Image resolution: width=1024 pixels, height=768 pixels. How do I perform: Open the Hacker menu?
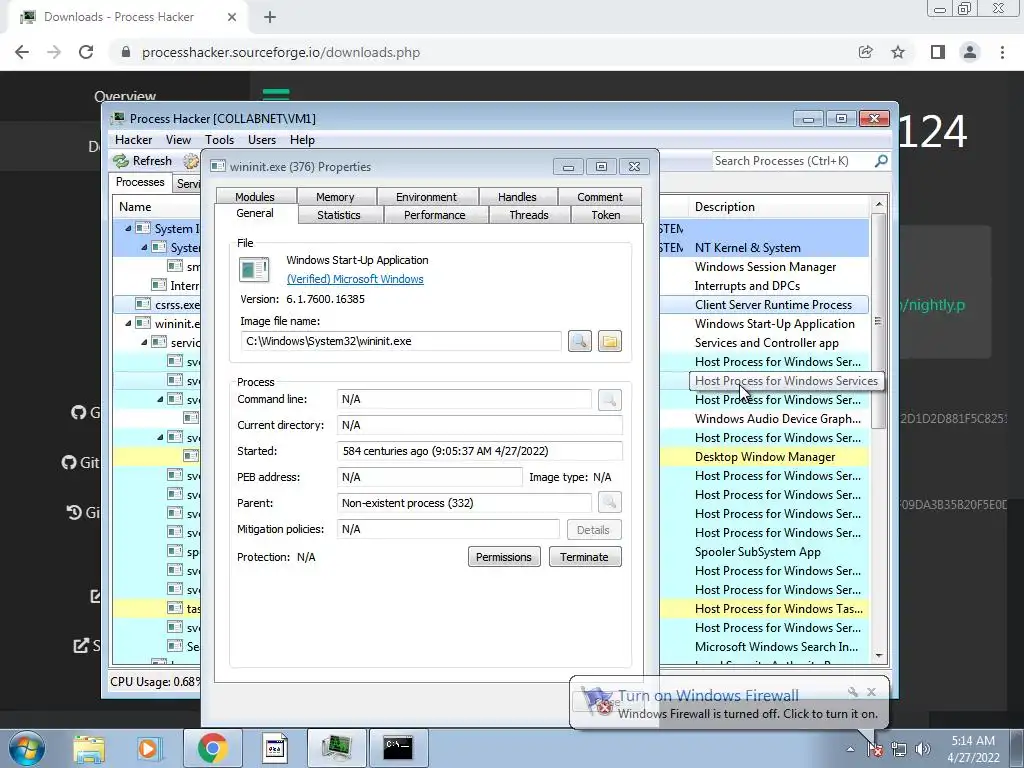(133, 140)
